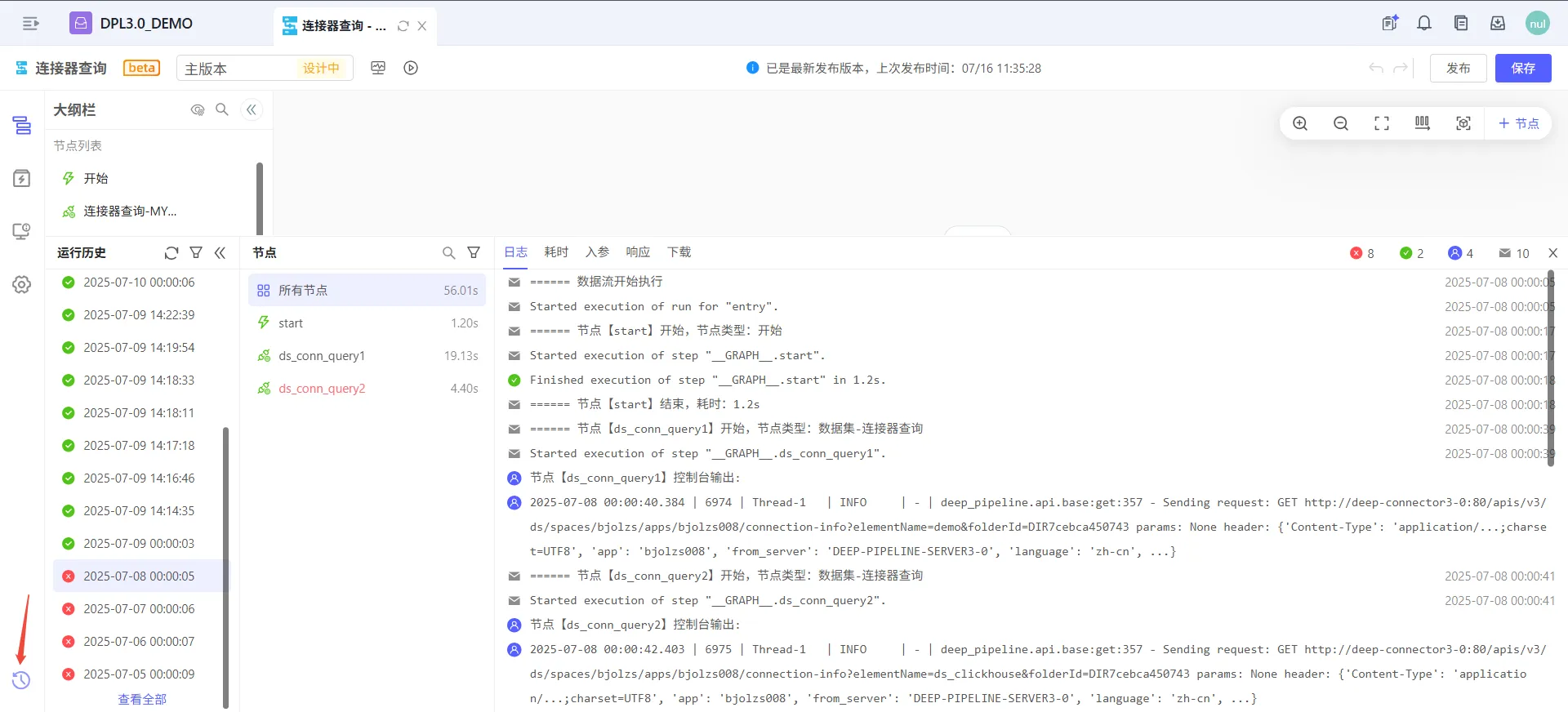Select the ds_conn_query2 node row
The width and height of the screenshot is (1568, 712).
click(367, 388)
